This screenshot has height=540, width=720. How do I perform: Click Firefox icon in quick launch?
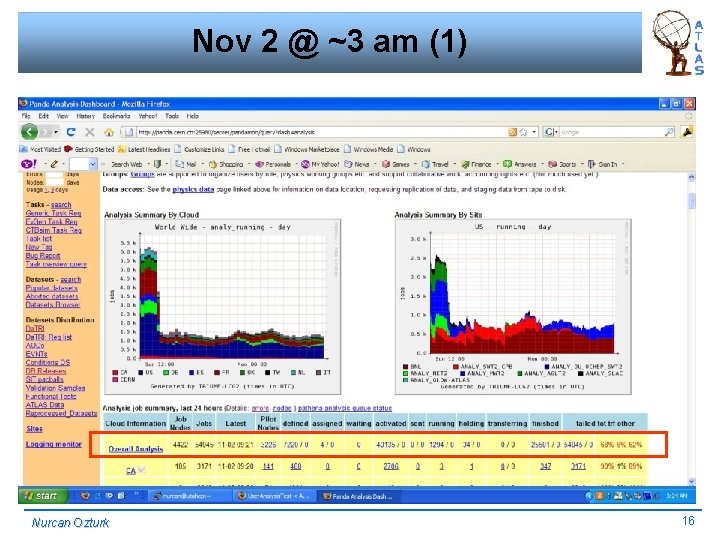pyautogui.click(x=85, y=496)
